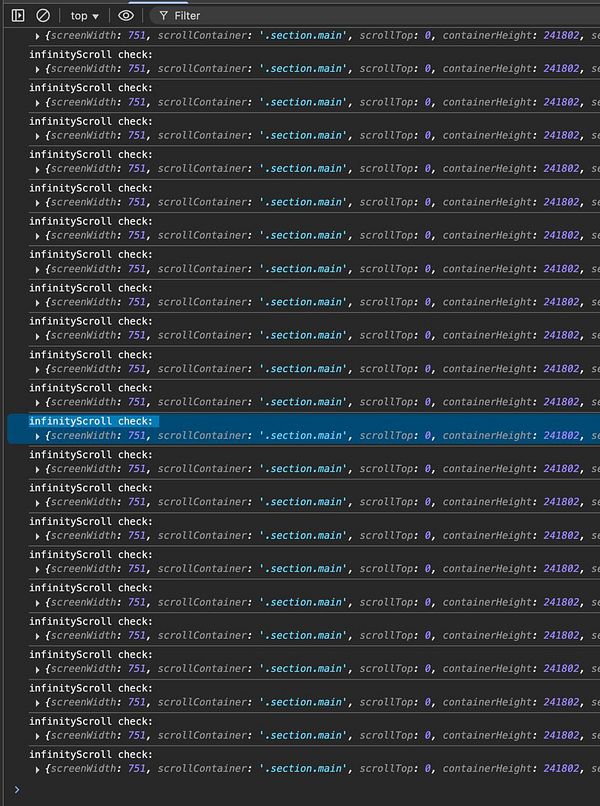This screenshot has width=600, height=806.
Task: Expand the topmost object row lacking a label
Action: tap(37, 36)
